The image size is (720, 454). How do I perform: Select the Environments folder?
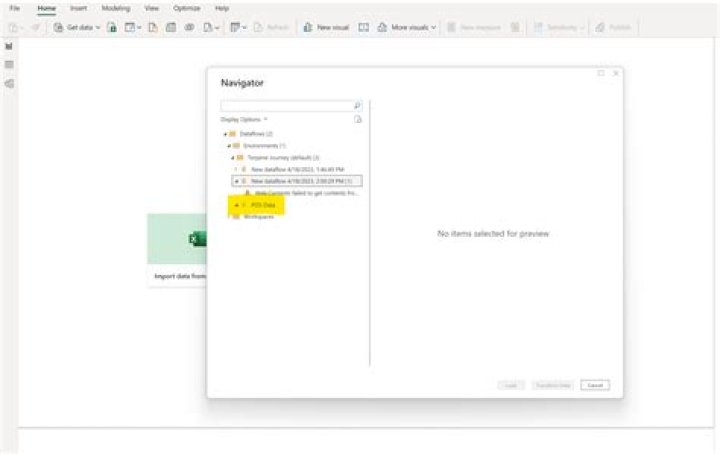[x=264, y=146]
